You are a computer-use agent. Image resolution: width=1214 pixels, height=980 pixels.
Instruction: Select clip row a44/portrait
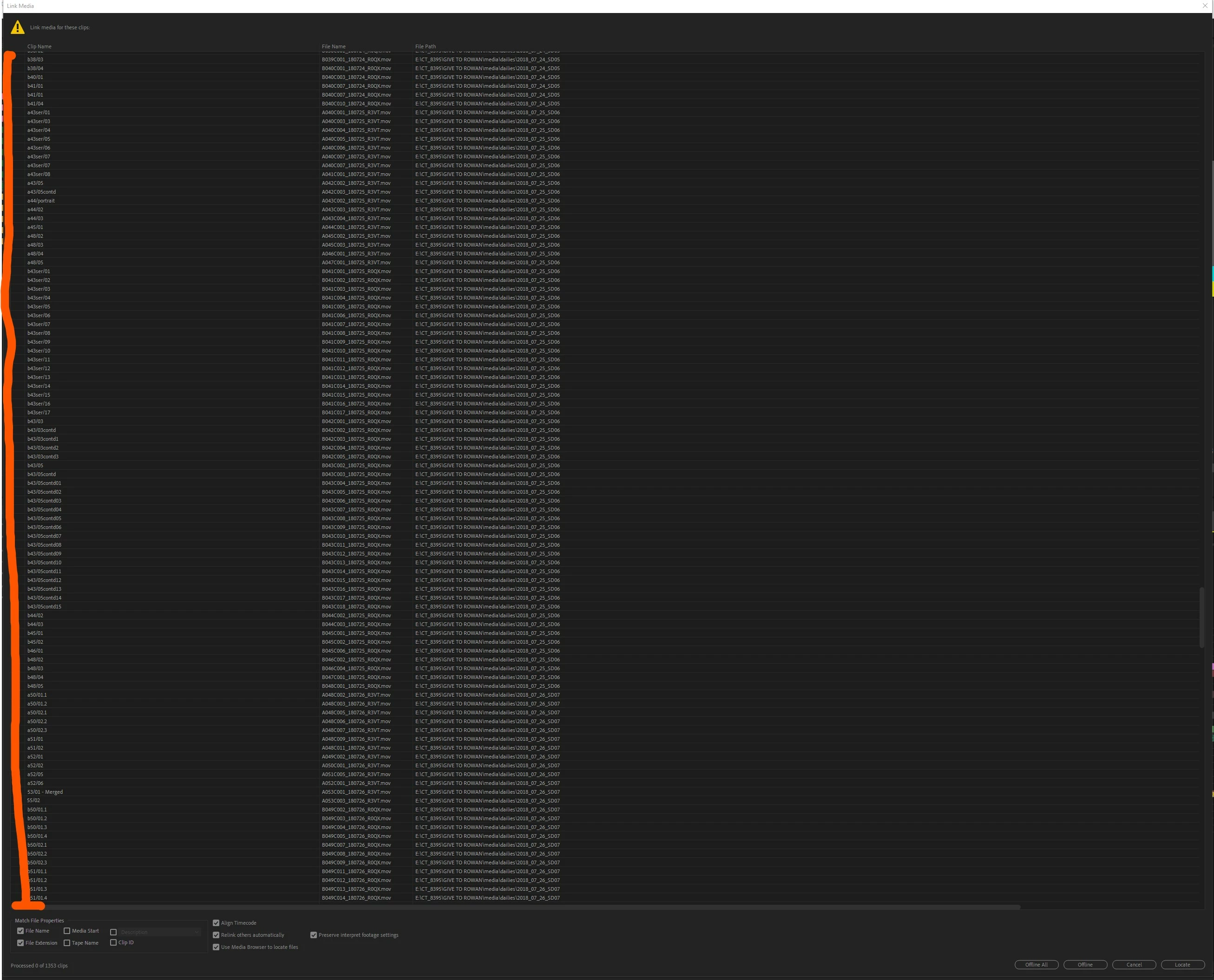[x=41, y=201]
